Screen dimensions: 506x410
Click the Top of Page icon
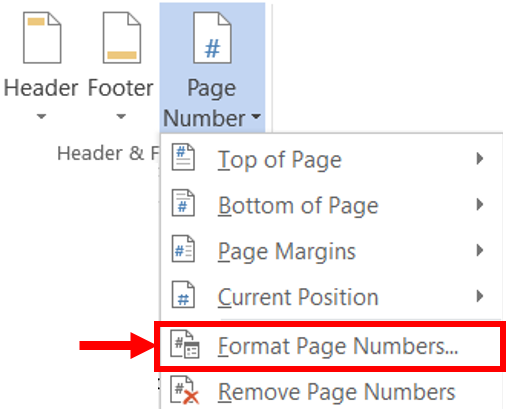point(183,157)
